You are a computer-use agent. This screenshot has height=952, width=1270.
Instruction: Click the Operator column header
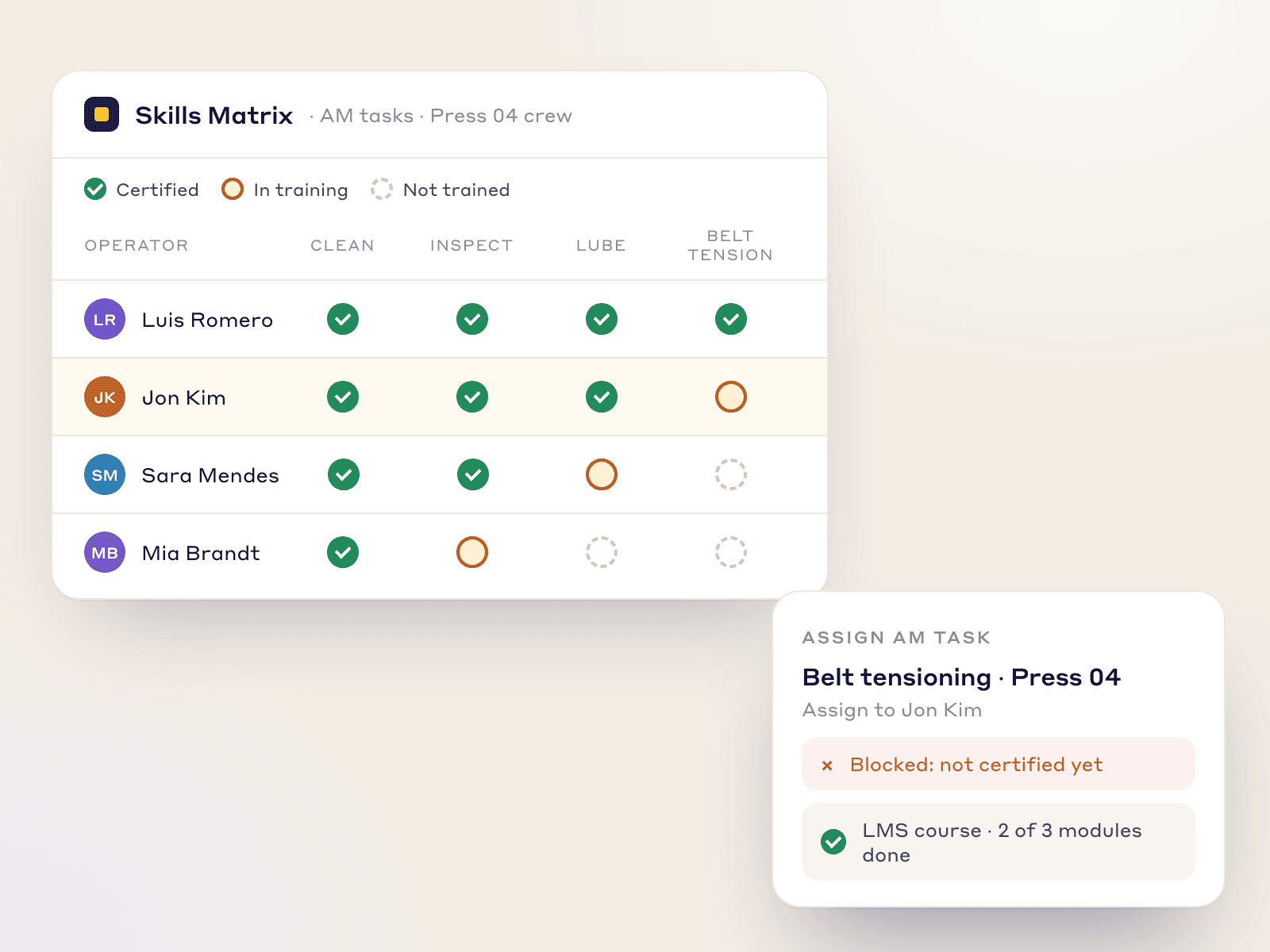[137, 245]
